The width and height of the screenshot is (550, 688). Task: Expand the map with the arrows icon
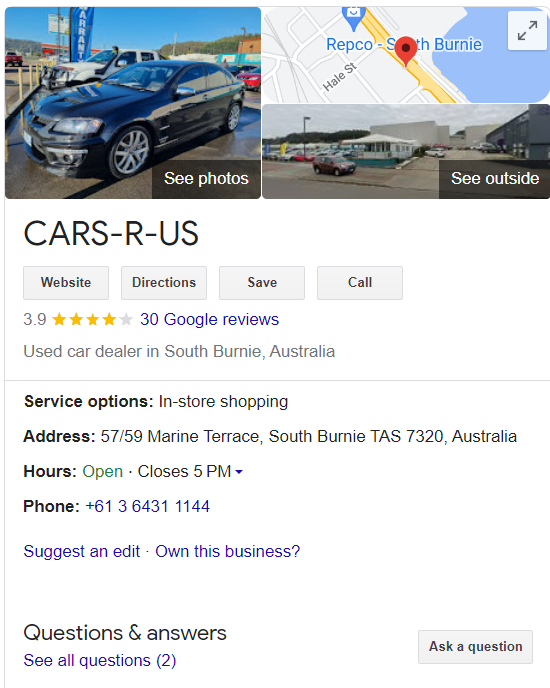tap(527, 31)
